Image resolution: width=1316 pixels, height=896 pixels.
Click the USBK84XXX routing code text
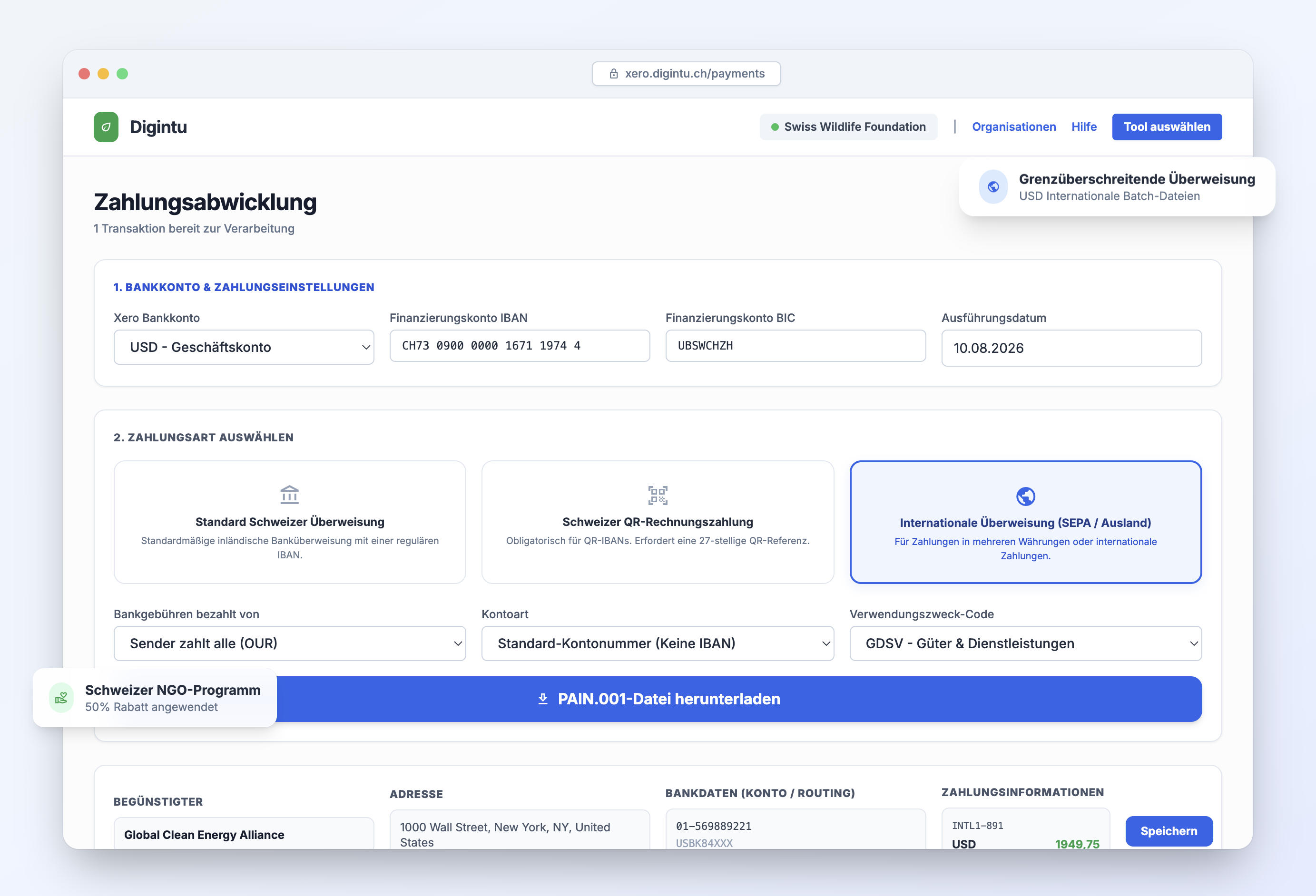tap(705, 843)
